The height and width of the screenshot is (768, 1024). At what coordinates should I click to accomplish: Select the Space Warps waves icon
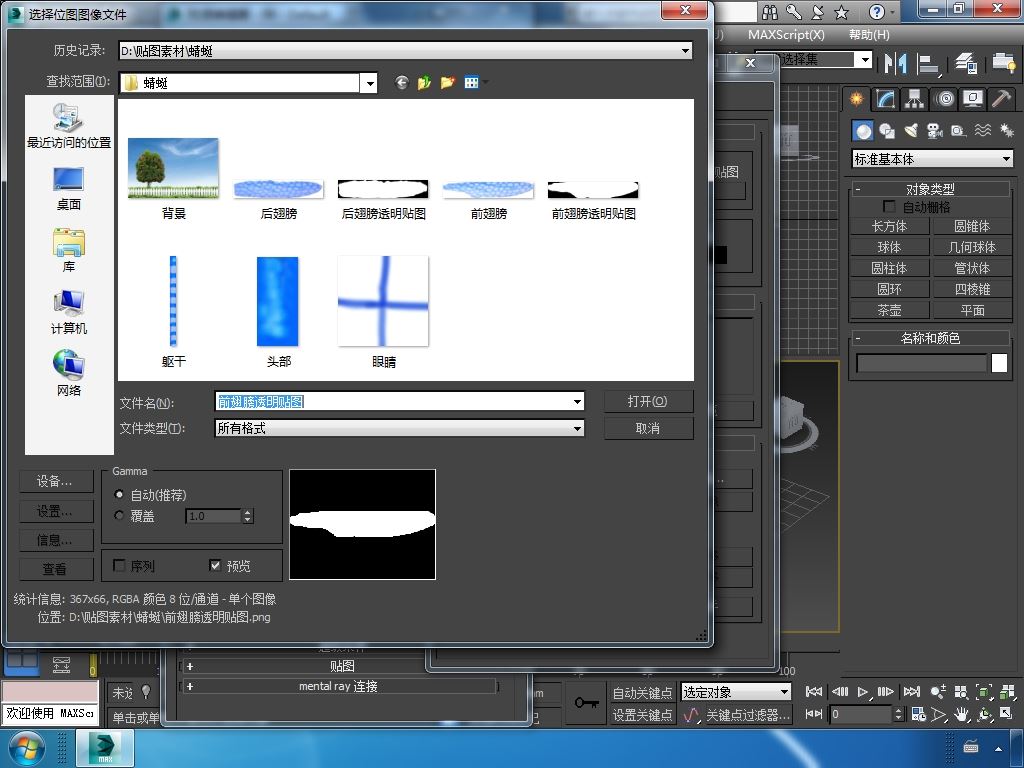pos(983,131)
